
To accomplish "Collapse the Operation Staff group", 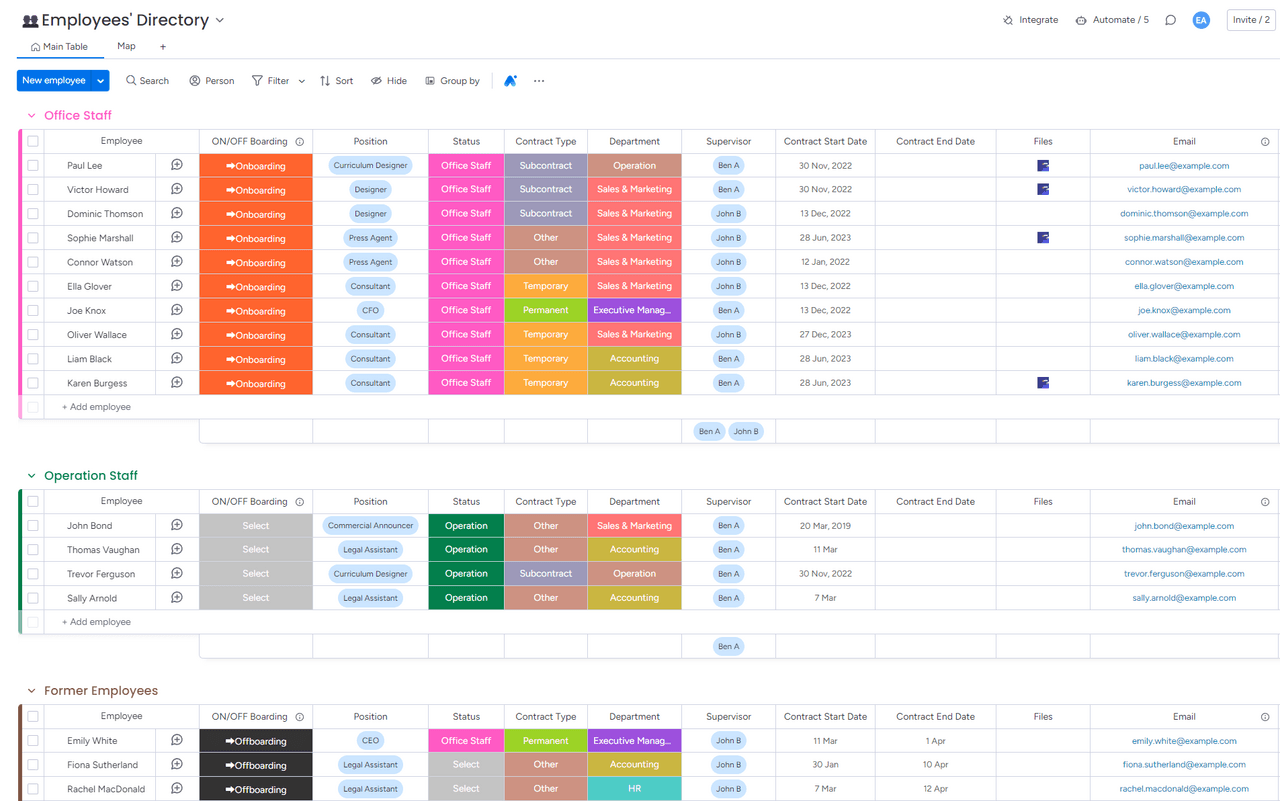I will point(31,476).
